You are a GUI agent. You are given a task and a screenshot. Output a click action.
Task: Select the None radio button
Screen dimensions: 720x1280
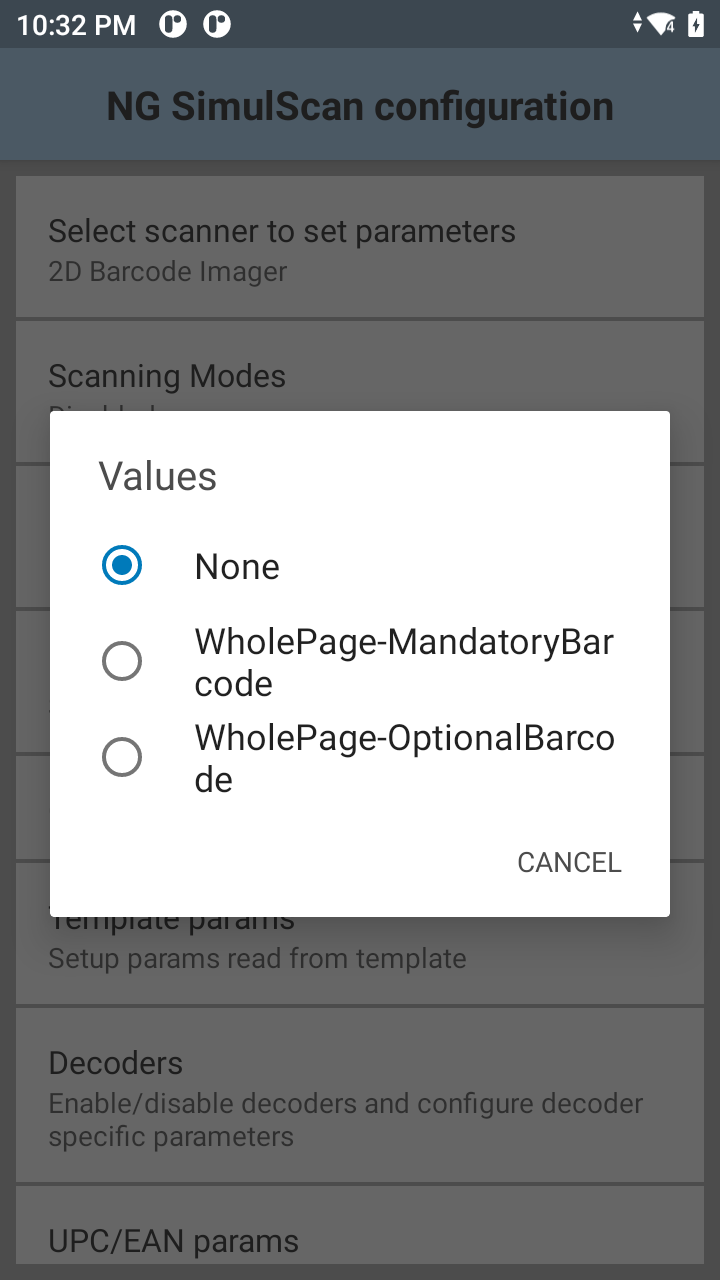(122, 566)
